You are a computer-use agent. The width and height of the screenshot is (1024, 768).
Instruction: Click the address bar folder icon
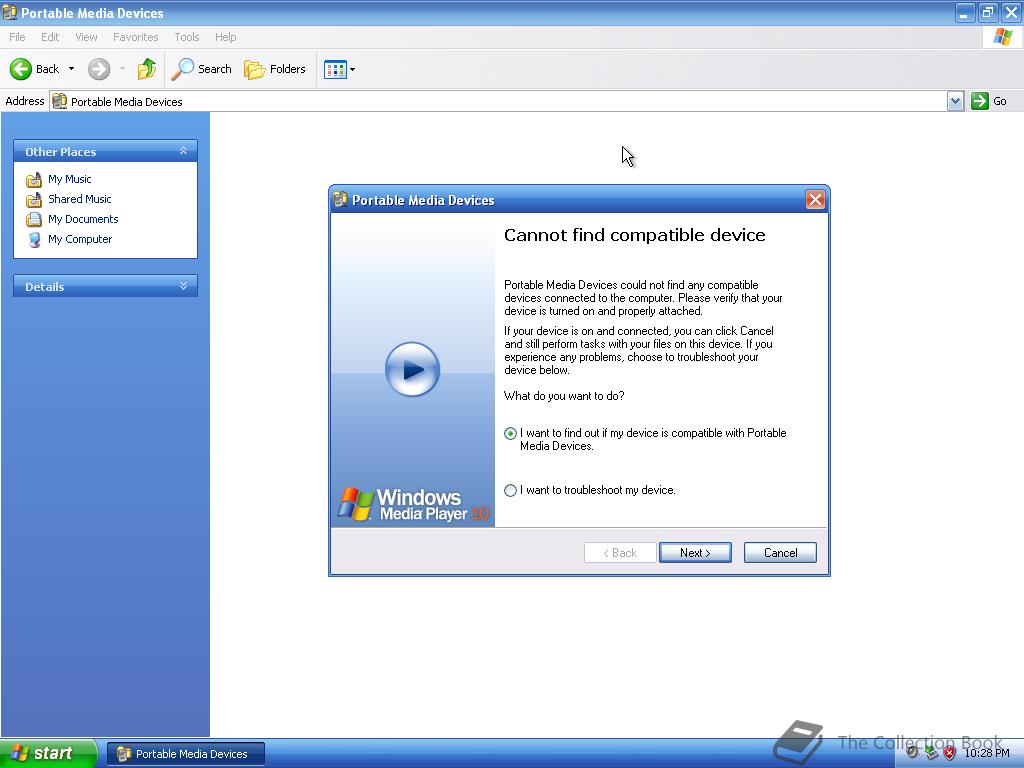pyautogui.click(x=59, y=101)
